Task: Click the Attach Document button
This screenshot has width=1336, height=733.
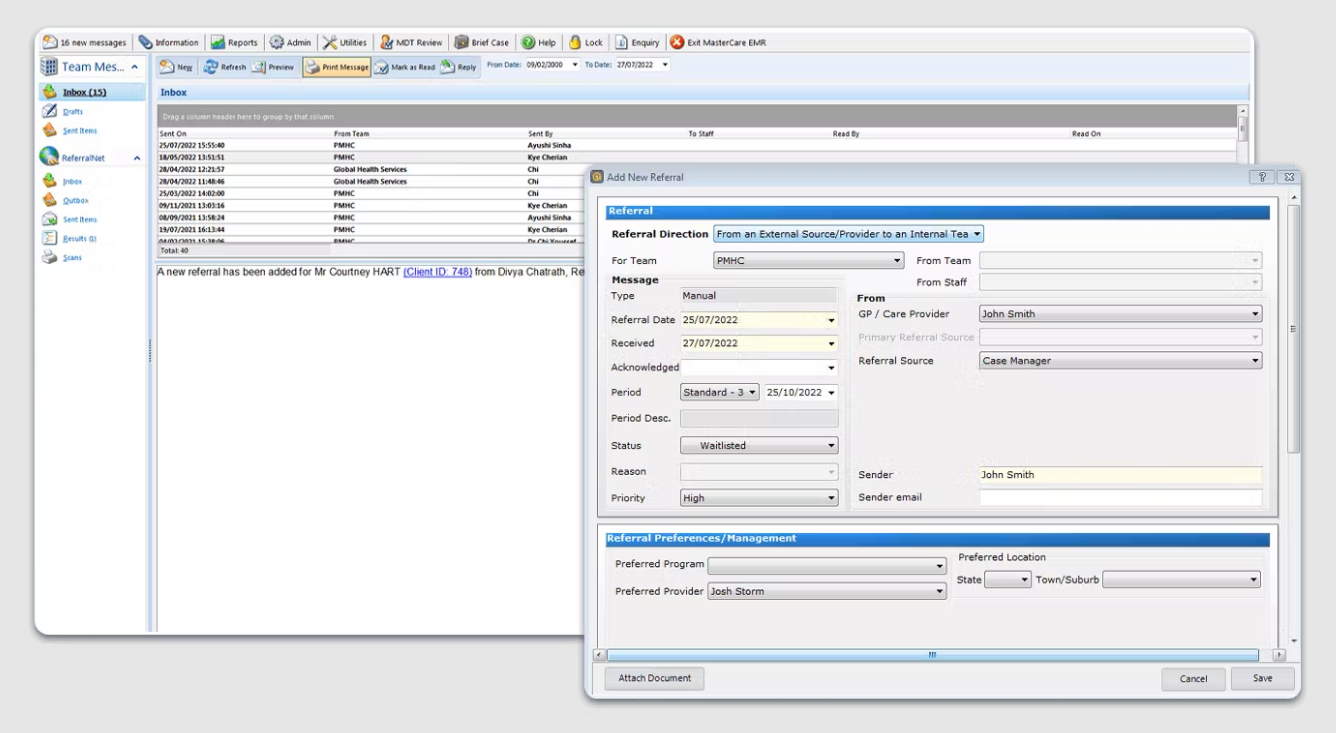Action: coord(654,678)
